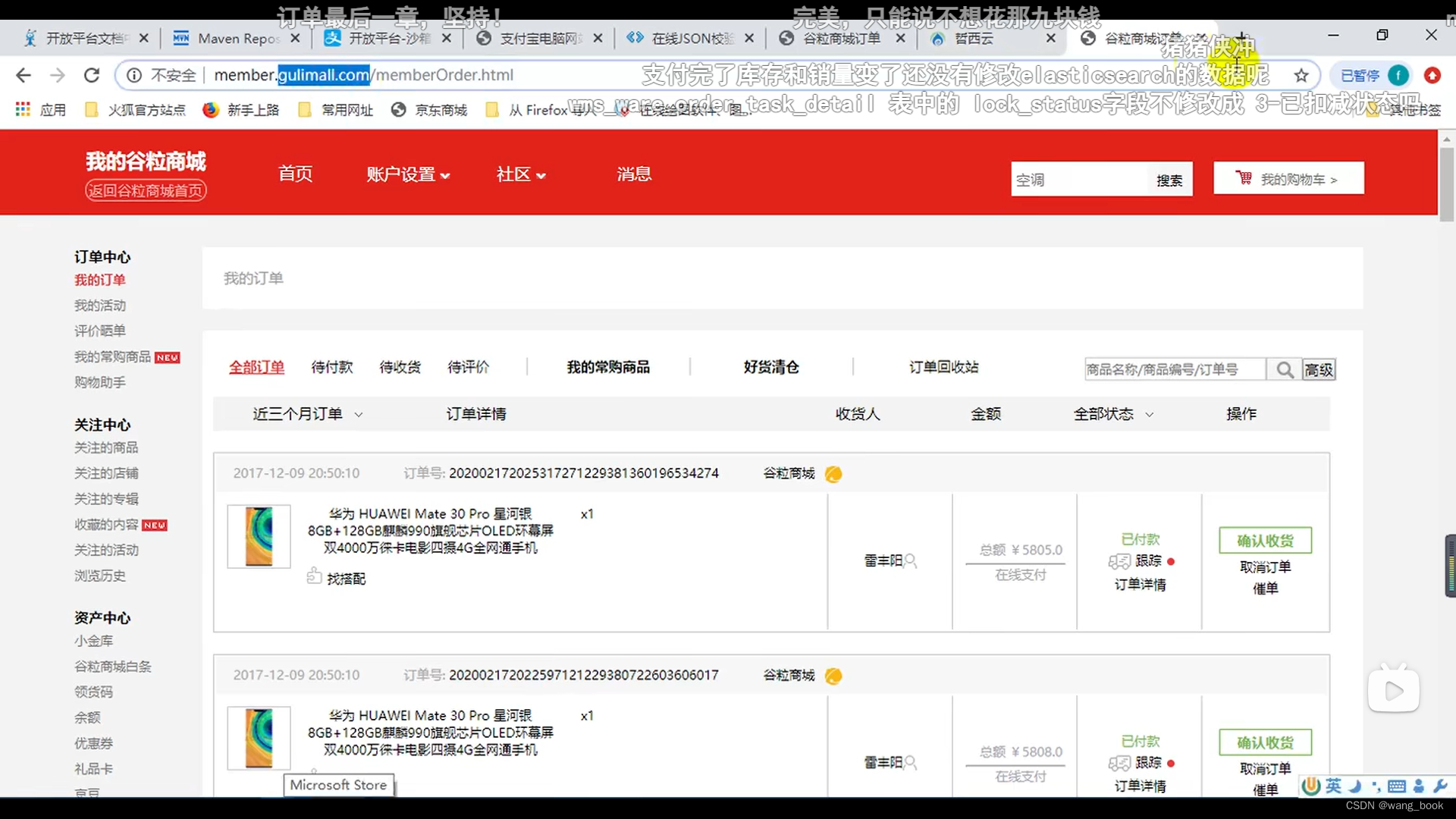
Task: Click the orange shop badge for second order
Action: point(833,676)
